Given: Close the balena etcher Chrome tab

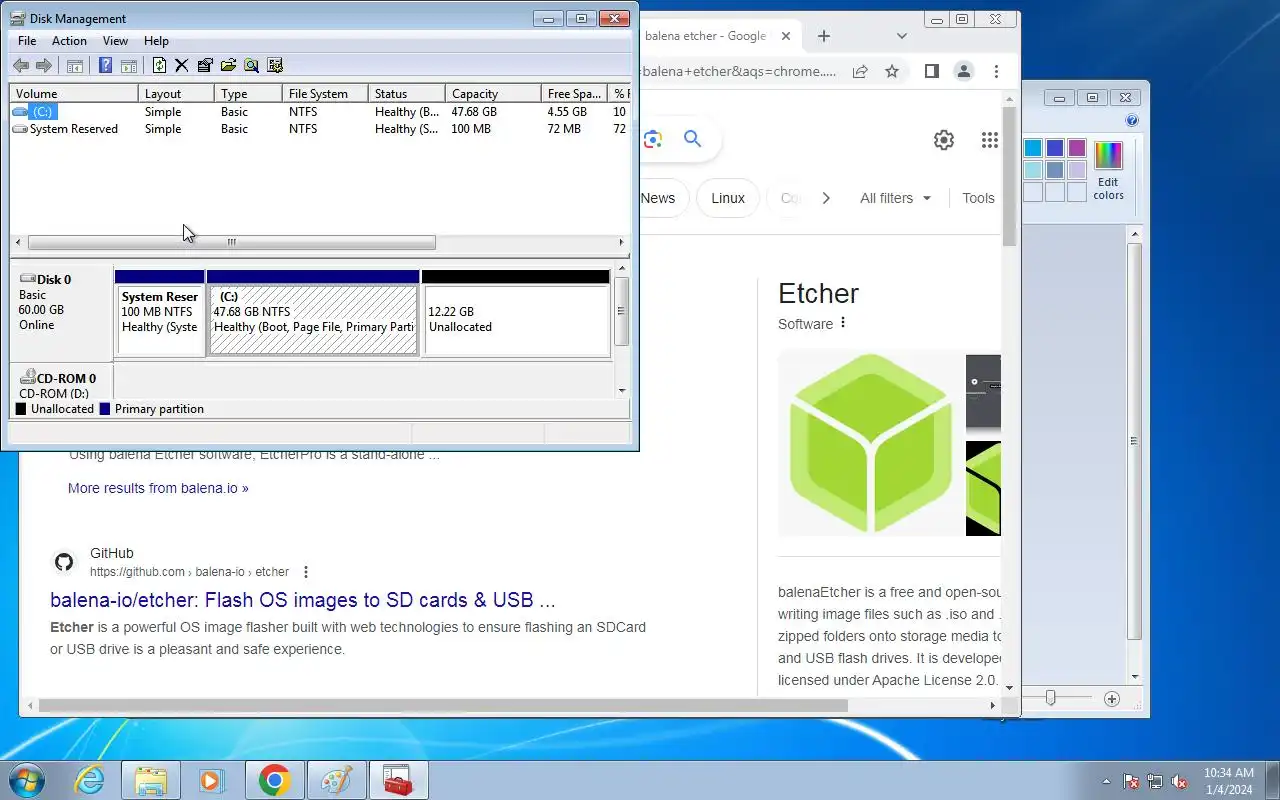Looking at the screenshot, I should [x=786, y=36].
